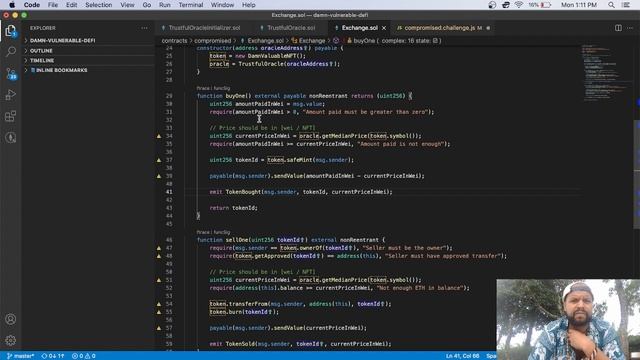
Task: Click the contracts breadcrumb
Action: point(174,41)
